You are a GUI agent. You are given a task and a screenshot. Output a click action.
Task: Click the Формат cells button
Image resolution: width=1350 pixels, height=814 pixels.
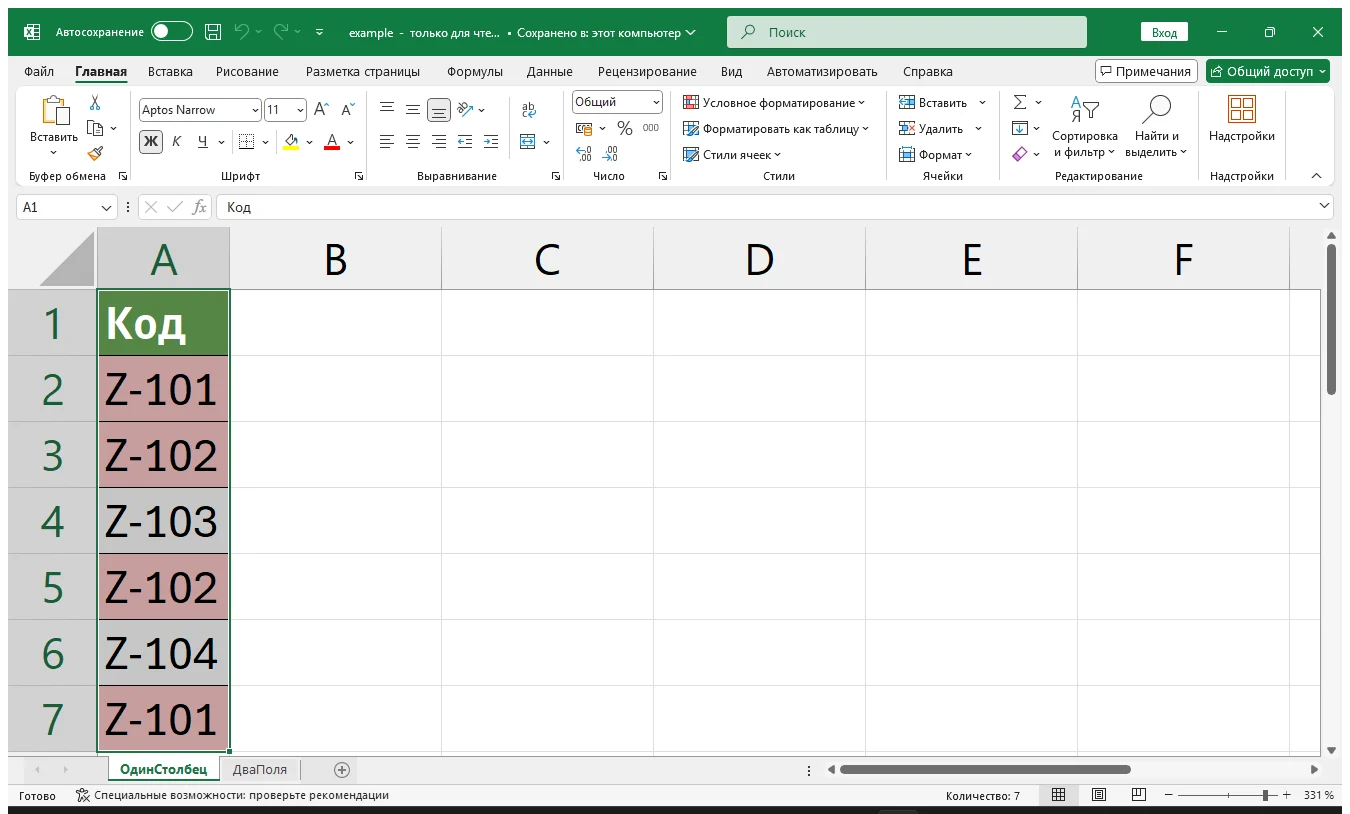click(935, 154)
